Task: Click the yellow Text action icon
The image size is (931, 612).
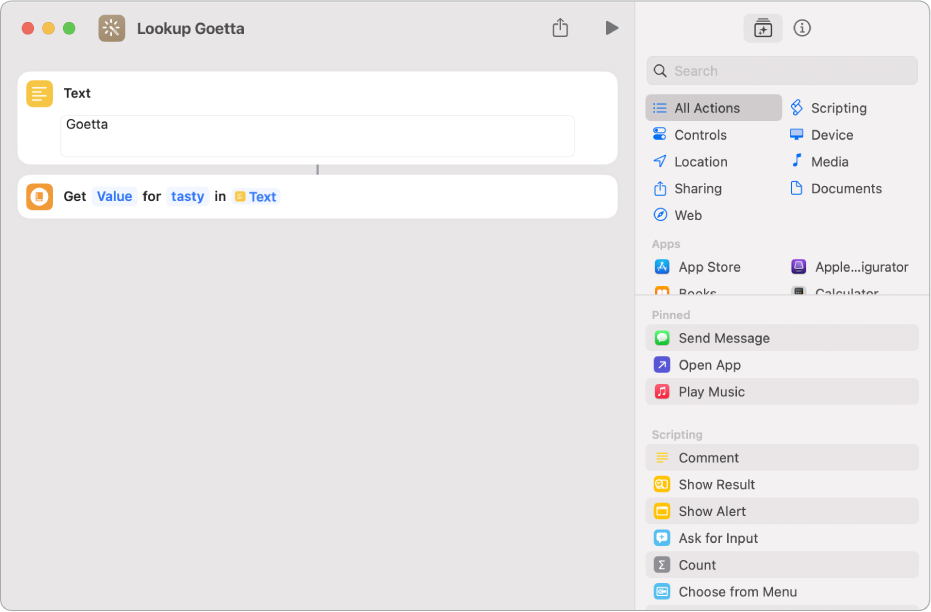Action: tap(40, 94)
